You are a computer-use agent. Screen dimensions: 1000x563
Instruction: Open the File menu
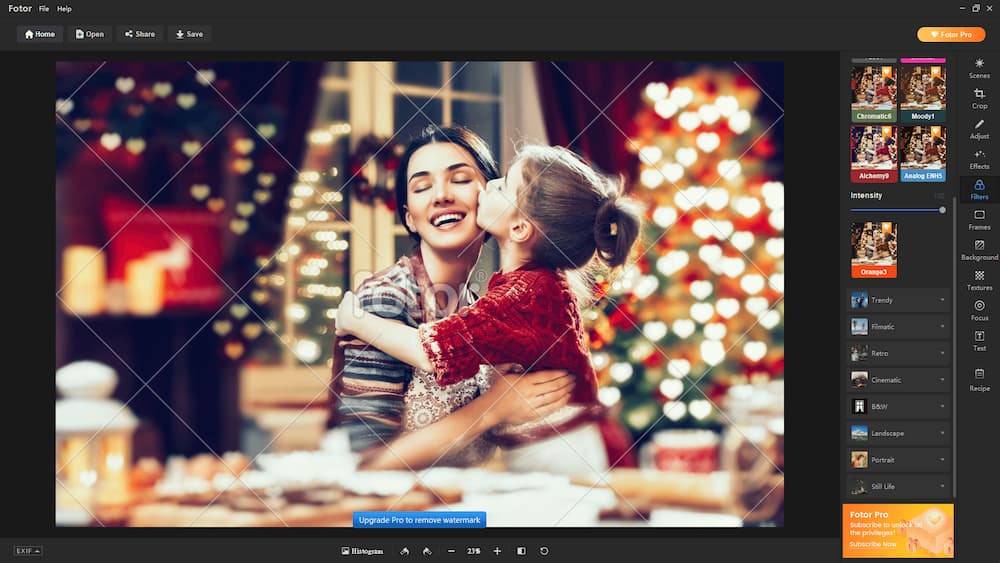tap(44, 9)
